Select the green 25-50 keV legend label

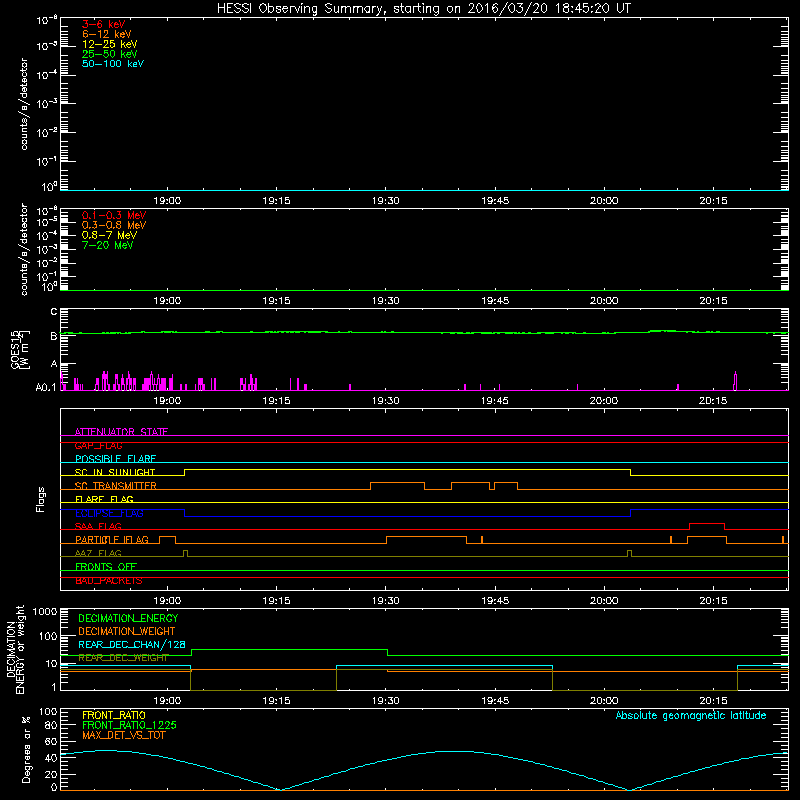(x=109, y=54)
